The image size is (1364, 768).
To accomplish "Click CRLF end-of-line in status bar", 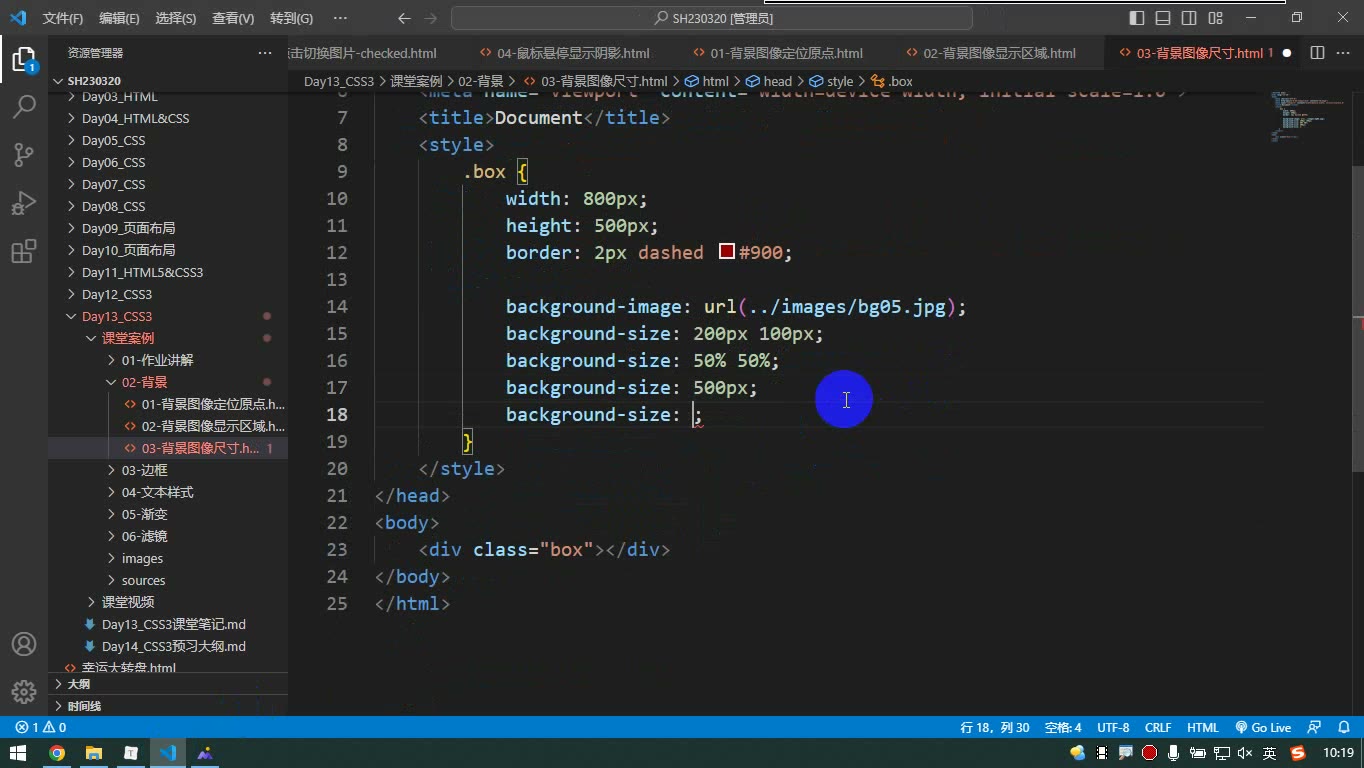I will point(1158,728).
